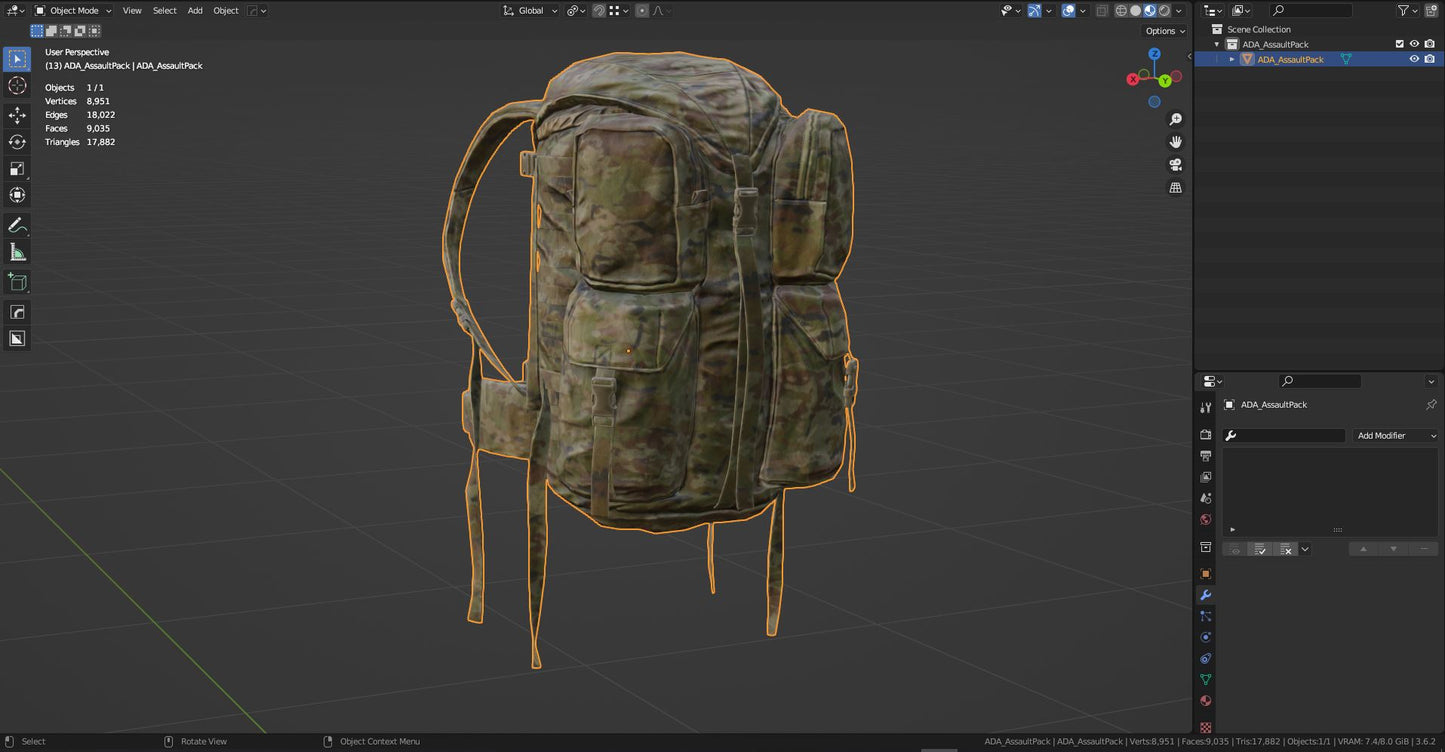1445x752 pixels.
Task: Select the Scale tool
Action: [17, 168]
